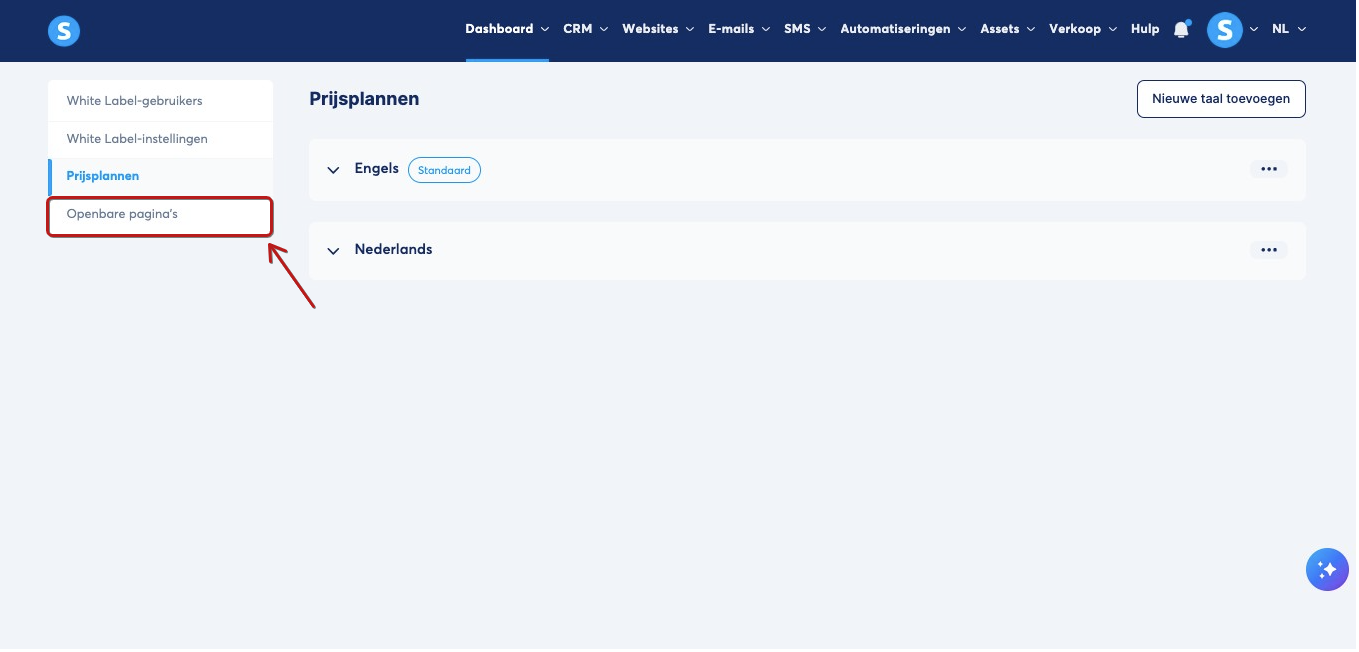Click the Nederlands language label
1359x652 pixels.
[x=394, y=249]
